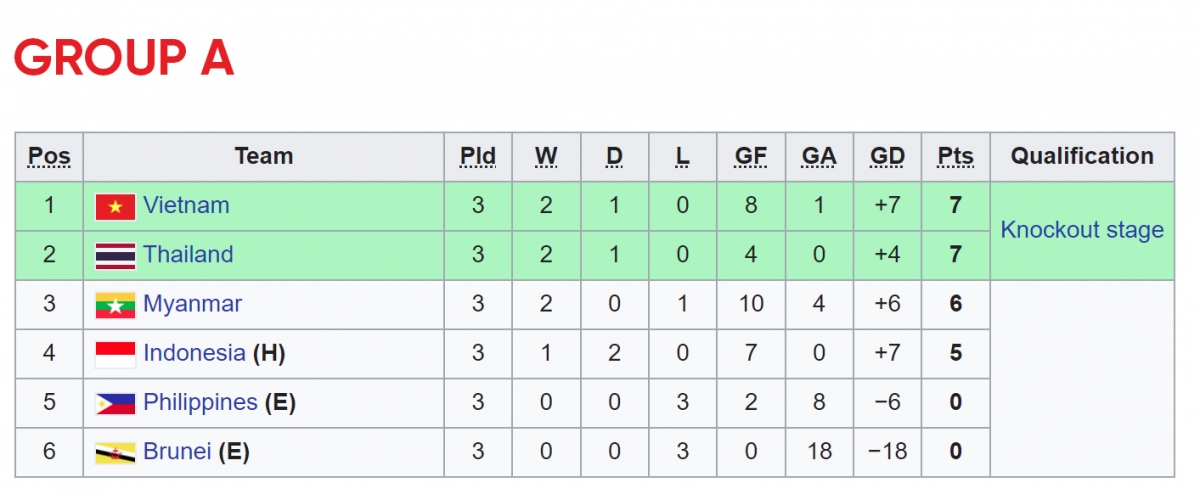This screenshot has width=1200, height=494.
Task: Open the Myanmar team link
Action: pyautogui.click(x=192, y=303)
